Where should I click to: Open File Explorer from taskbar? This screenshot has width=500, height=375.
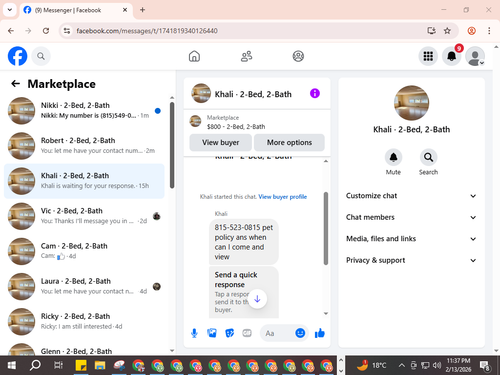(100, 366)
